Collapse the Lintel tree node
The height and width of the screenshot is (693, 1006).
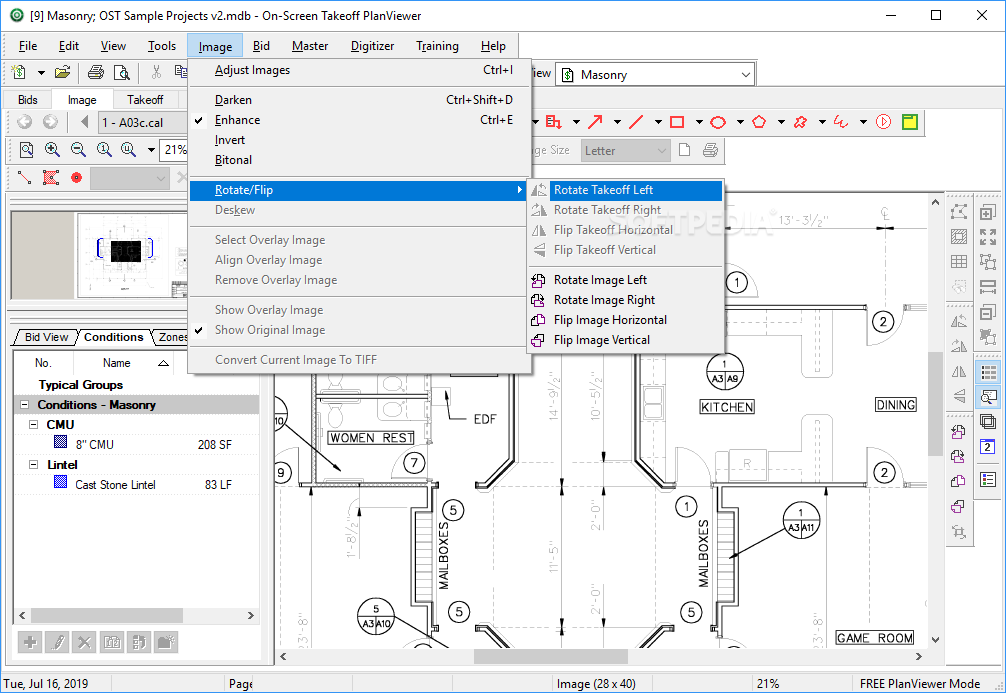click(x=33, y=465)
